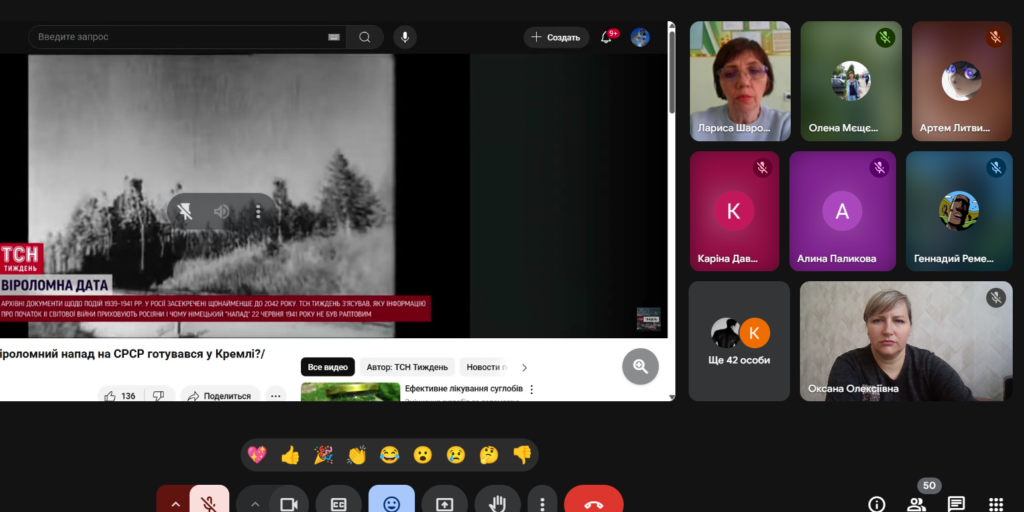Select Артем Литви... participant tile
Image resolution: width=1024 pixels, height=512 pixels.
[962, 81]
